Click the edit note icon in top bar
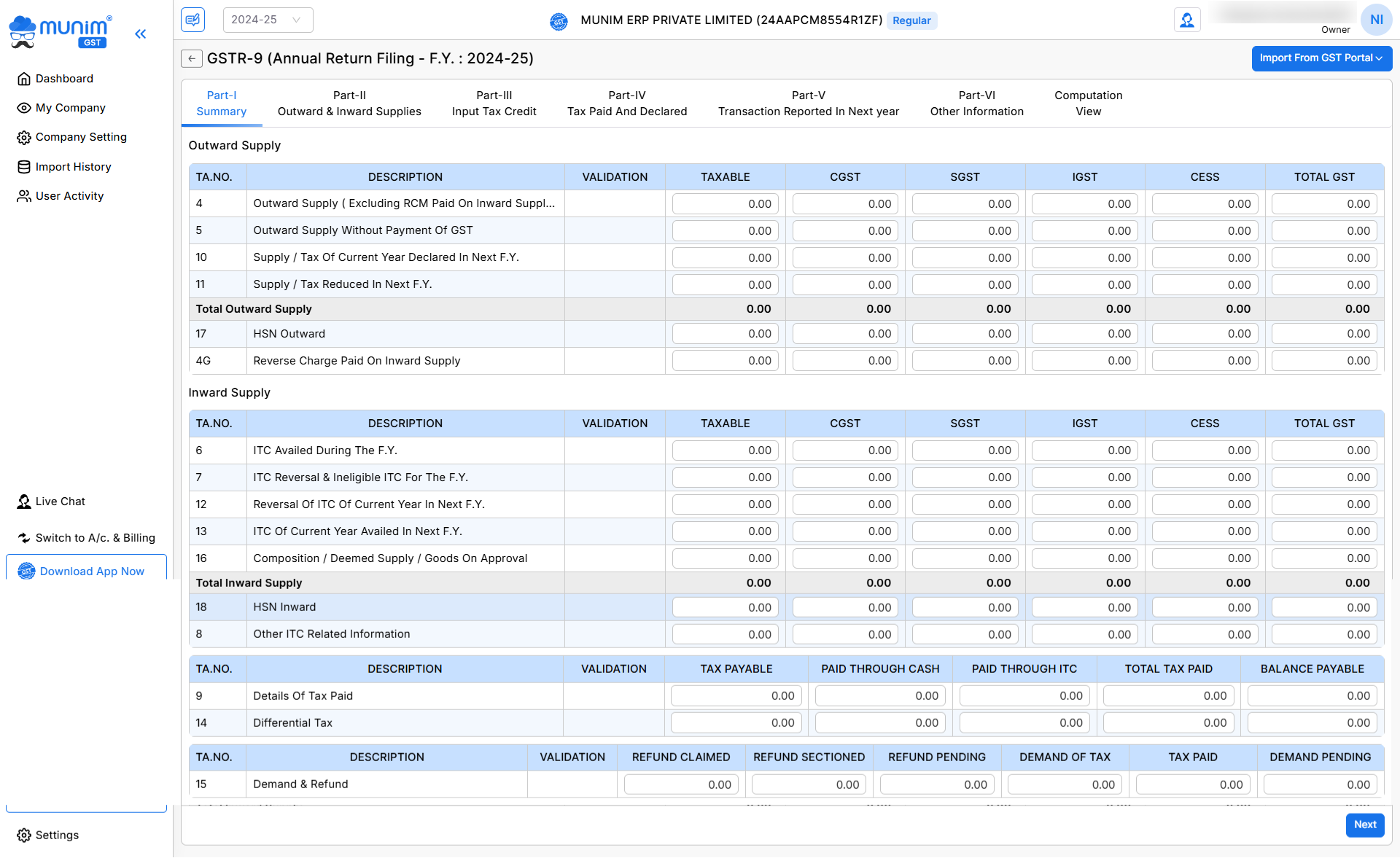Viewport: 1400px width, 858px height. click(x=193, y=20)
